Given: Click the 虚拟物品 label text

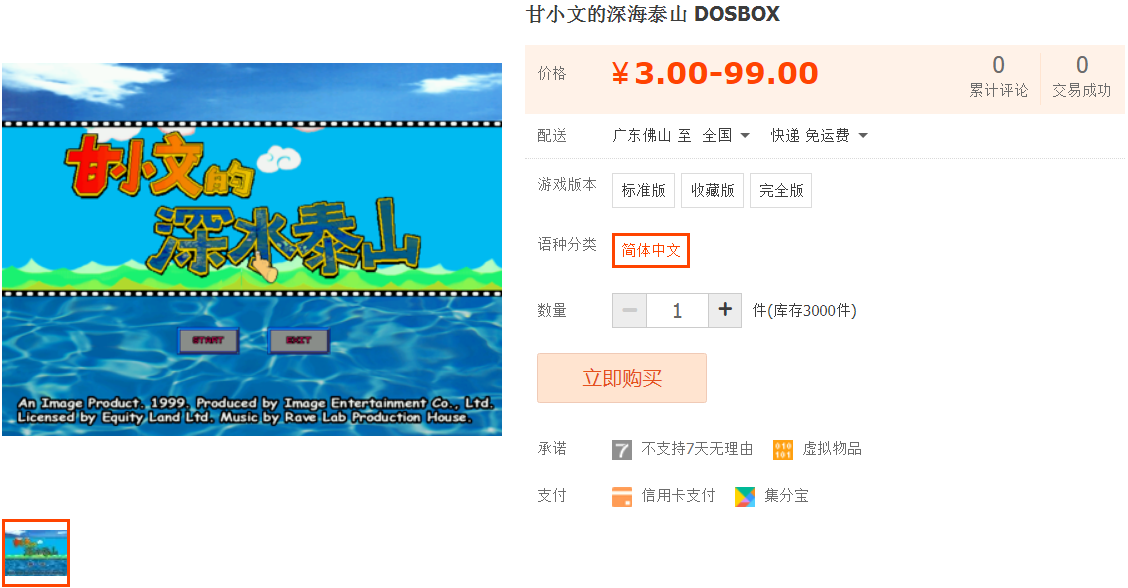Looking at the screenshot, I should coord(832,449).
